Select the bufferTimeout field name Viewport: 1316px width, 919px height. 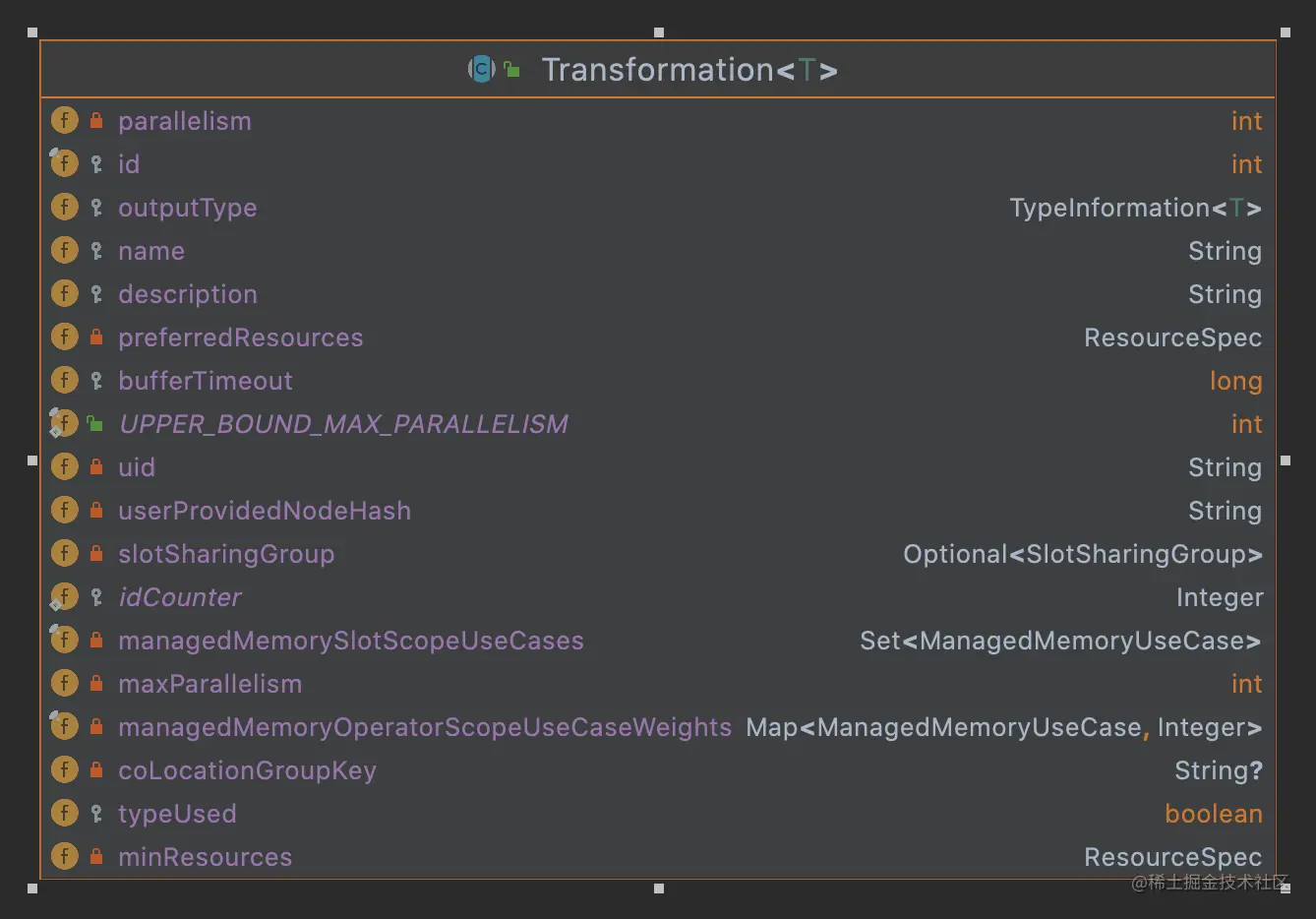[x=206, y=381]
